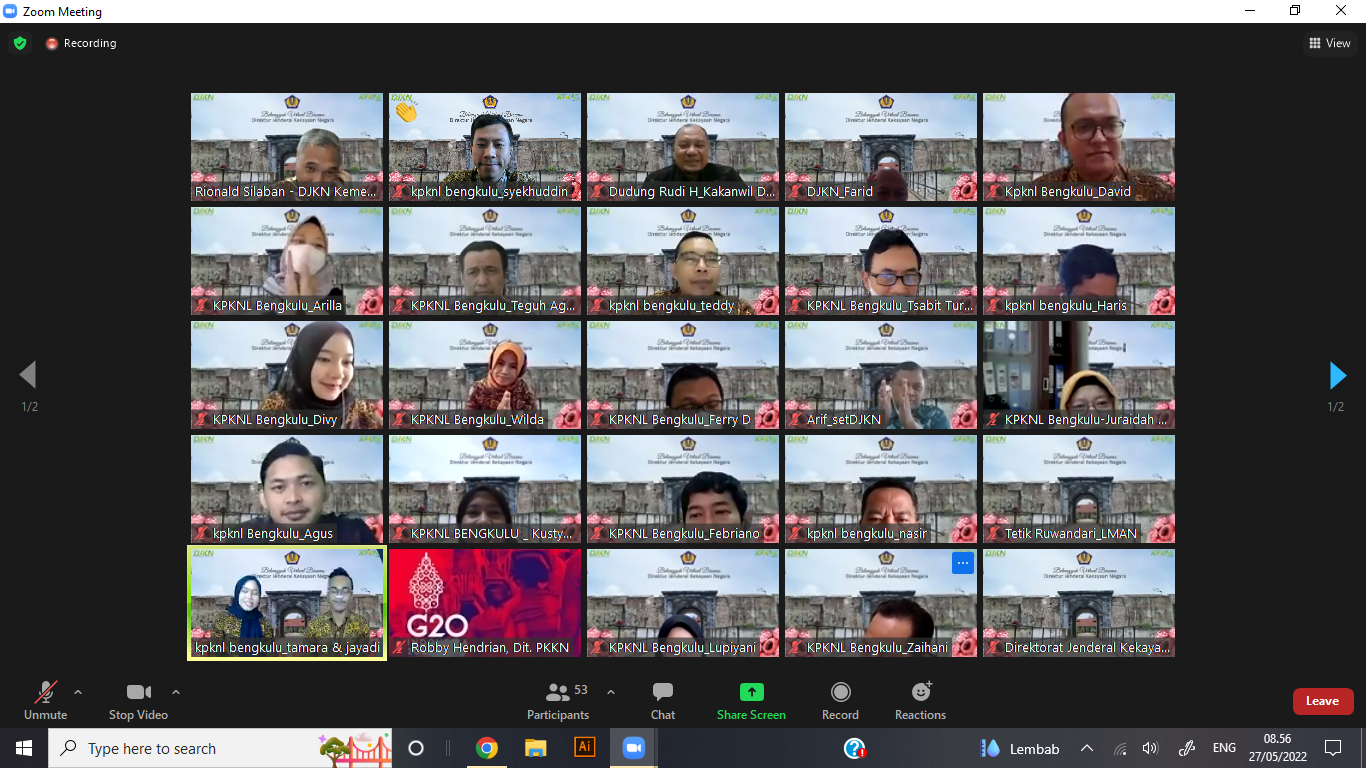Expand audio options arrow beside Unmute
Viewport: 1366px width, 768px height.
[x=78, y=692]
